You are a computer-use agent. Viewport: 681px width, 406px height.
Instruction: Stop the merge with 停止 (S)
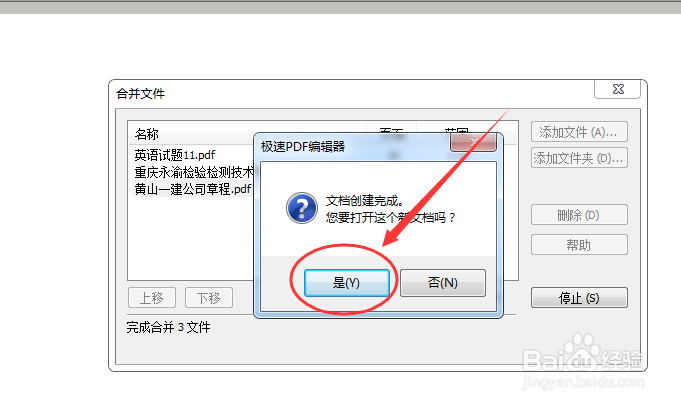(579, 298)
